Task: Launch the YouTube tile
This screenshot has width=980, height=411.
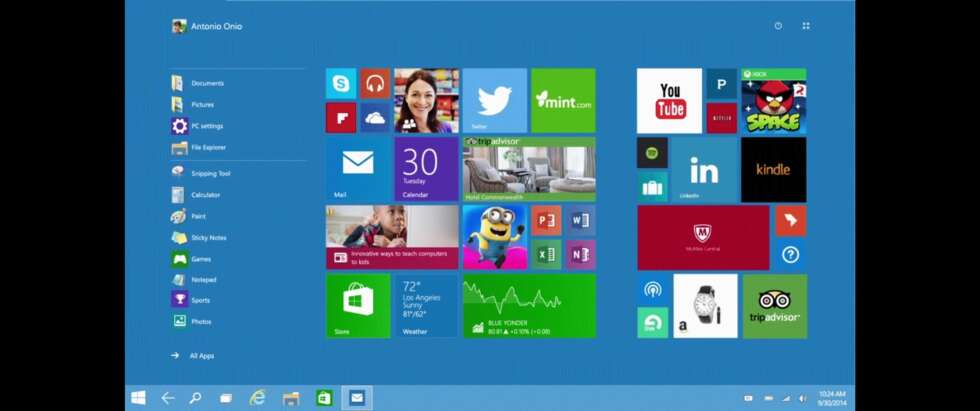Action: [x=669, y=101]
